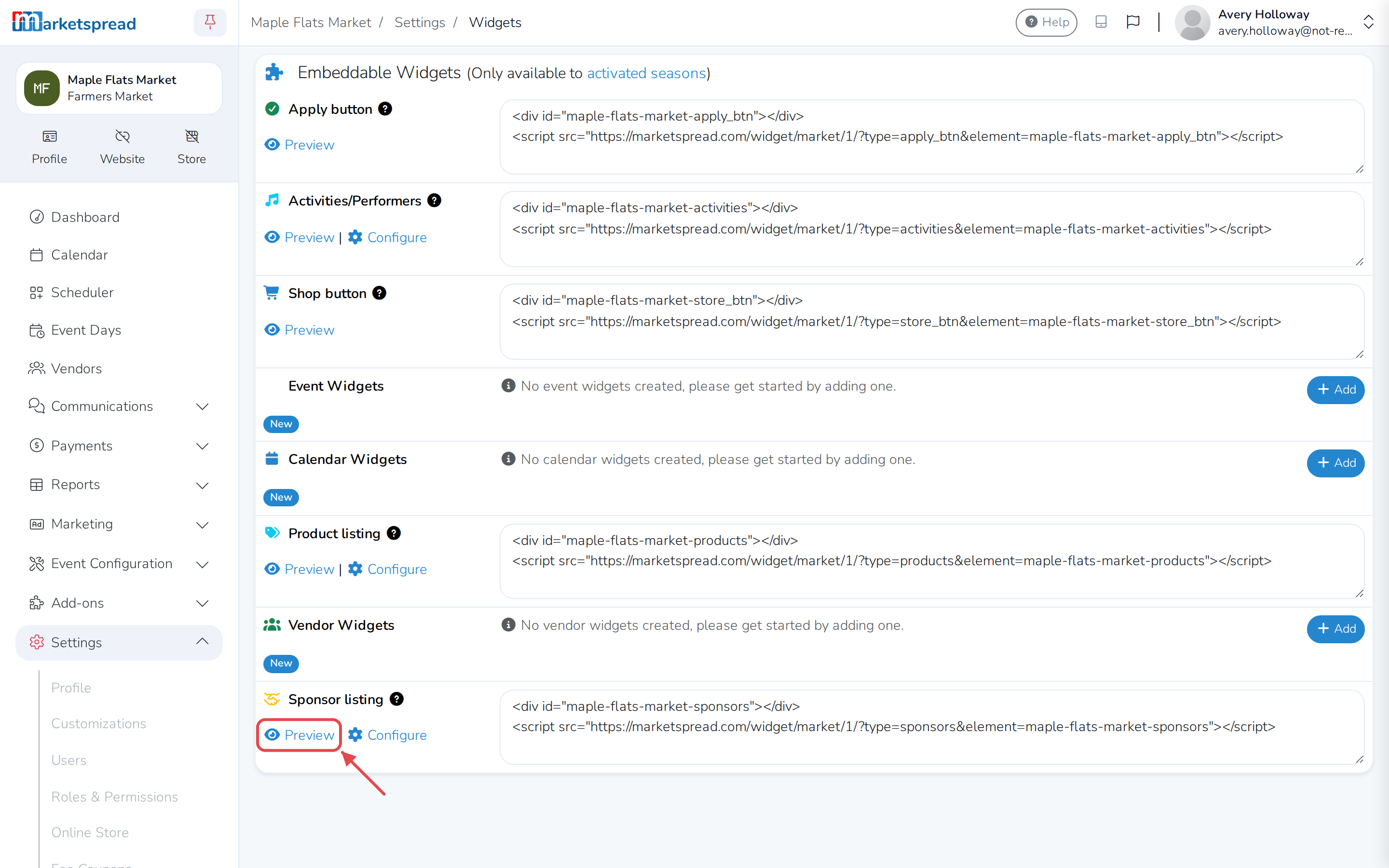The height and width of the screenshot is (868, 1389).
Task: Preview the Shop button widget
Action: pos(300,329)
